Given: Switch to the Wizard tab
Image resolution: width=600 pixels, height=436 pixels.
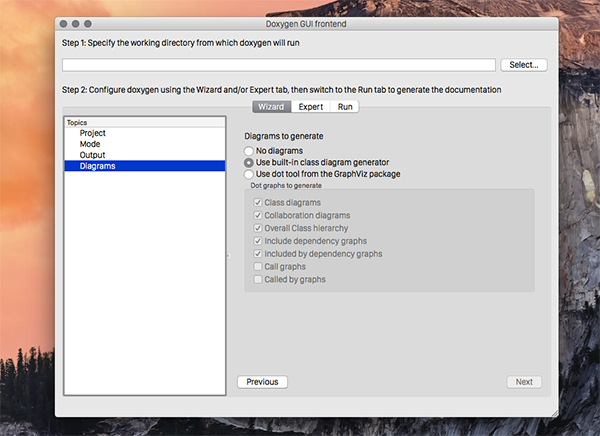Looking at the screenshot, I should click(x=271, y=107).
